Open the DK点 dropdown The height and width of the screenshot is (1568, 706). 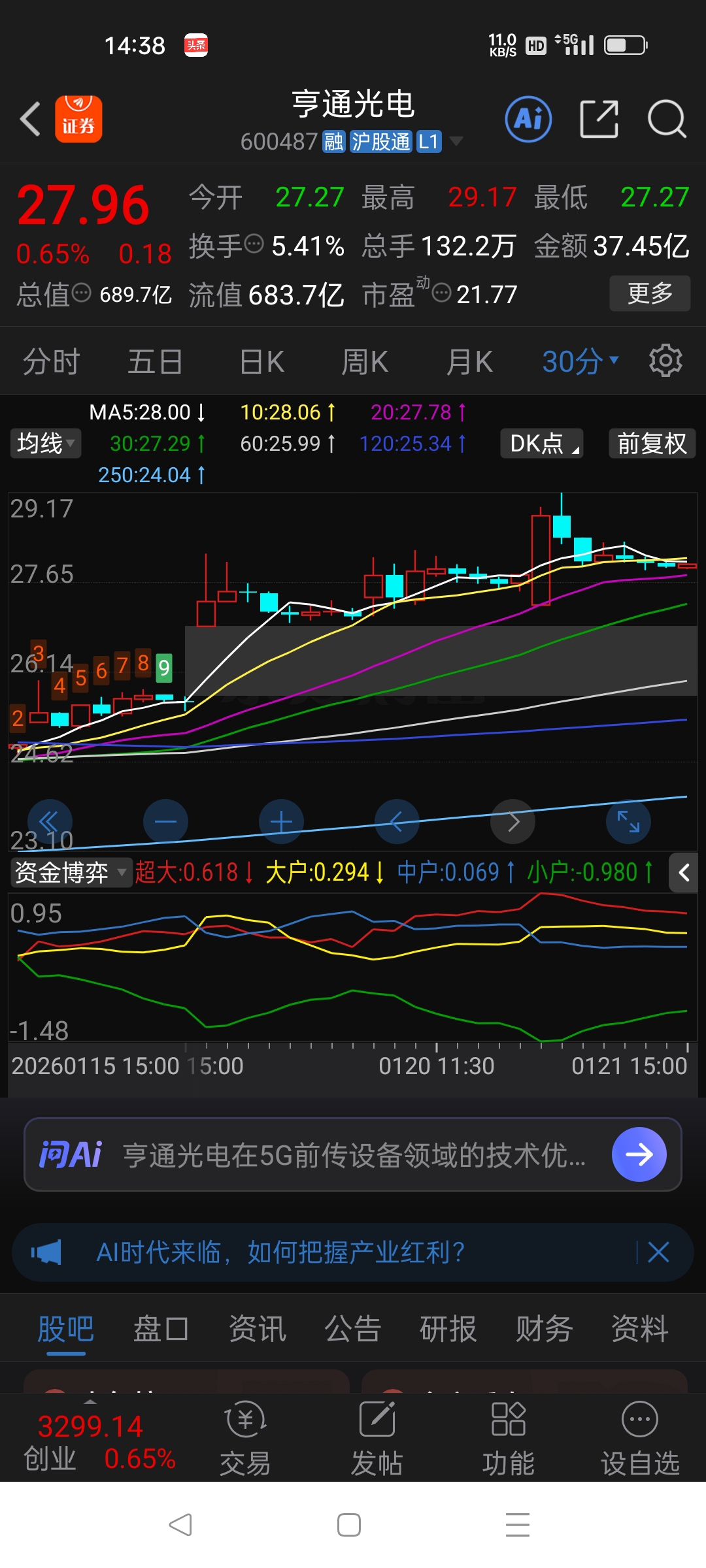click(x=542, y=444)
